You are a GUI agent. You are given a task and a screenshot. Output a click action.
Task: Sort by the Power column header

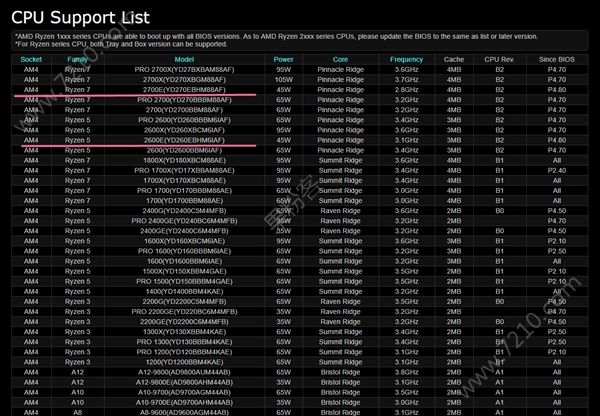point(284,59)
